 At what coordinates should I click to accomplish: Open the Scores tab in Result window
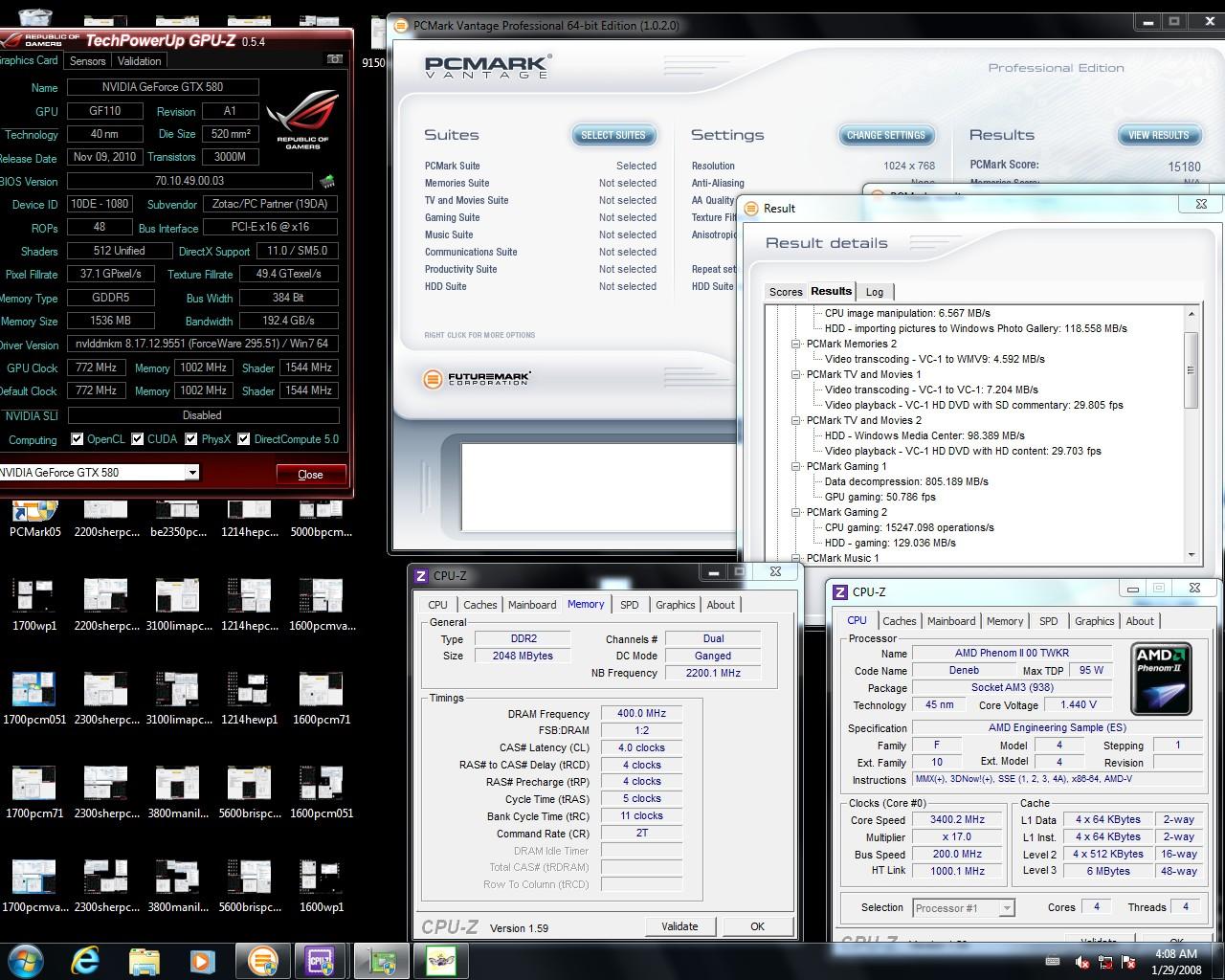(x=786, y=292)
